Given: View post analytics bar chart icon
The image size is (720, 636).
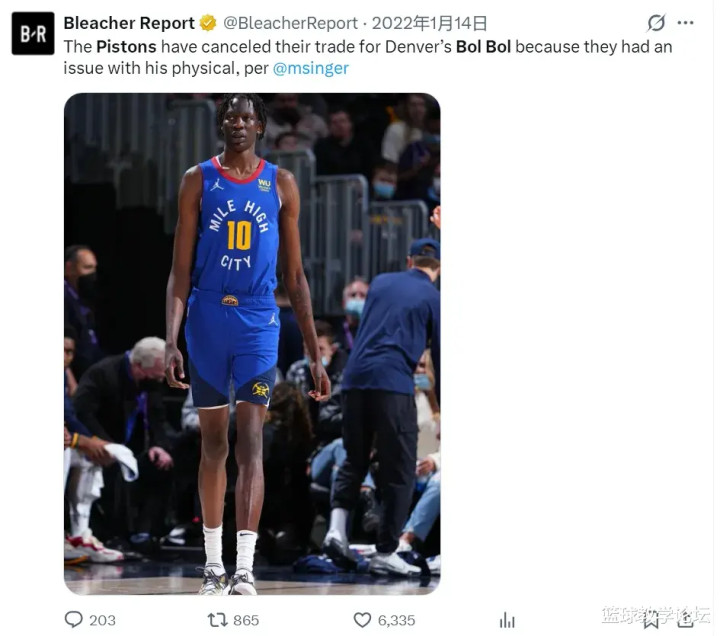Looking at the screenshot, I should point(507,620).
